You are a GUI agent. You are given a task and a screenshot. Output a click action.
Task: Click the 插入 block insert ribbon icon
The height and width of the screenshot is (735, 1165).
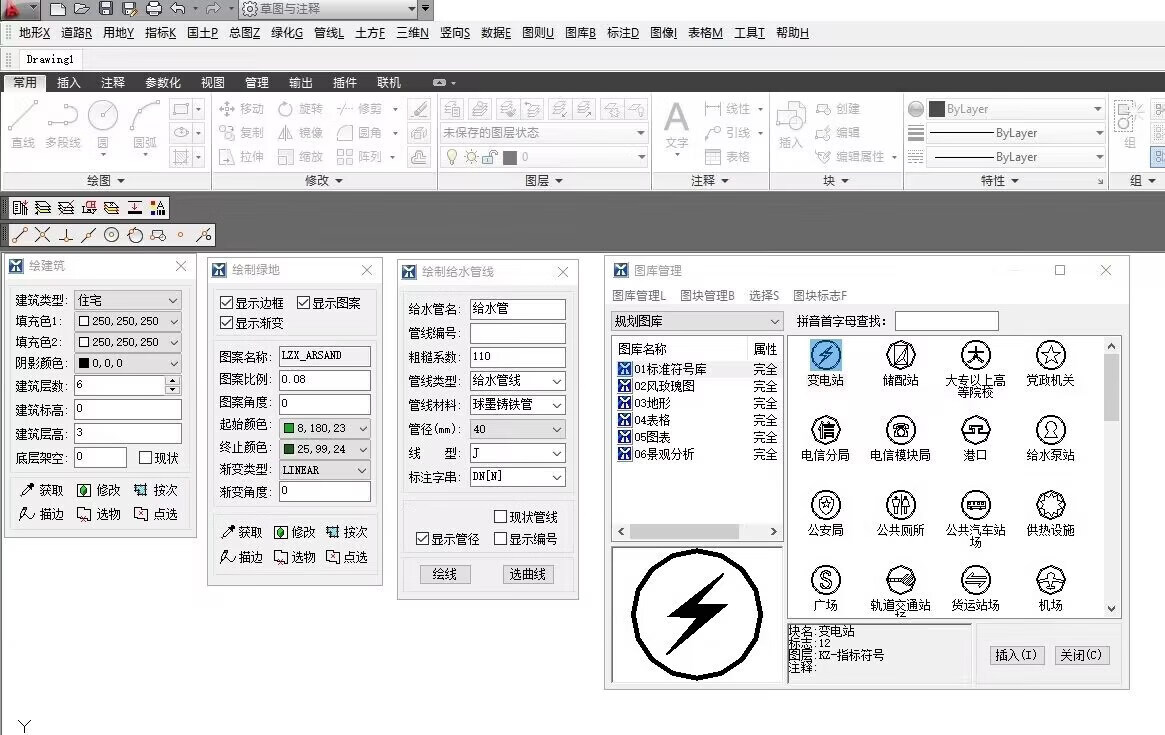tap(791, 120)
